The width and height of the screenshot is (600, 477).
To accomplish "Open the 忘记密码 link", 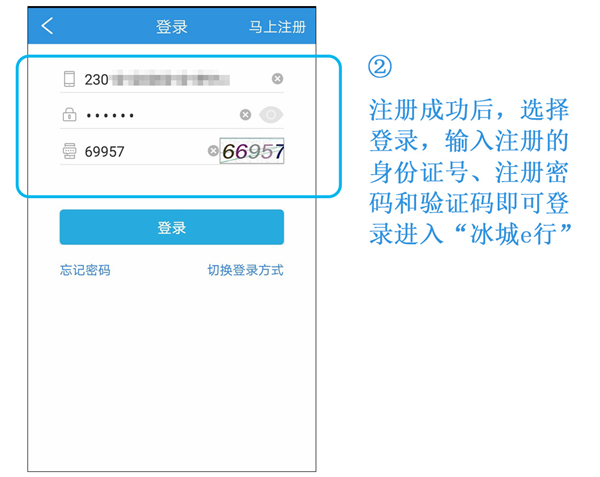I will tap(85, 270).
